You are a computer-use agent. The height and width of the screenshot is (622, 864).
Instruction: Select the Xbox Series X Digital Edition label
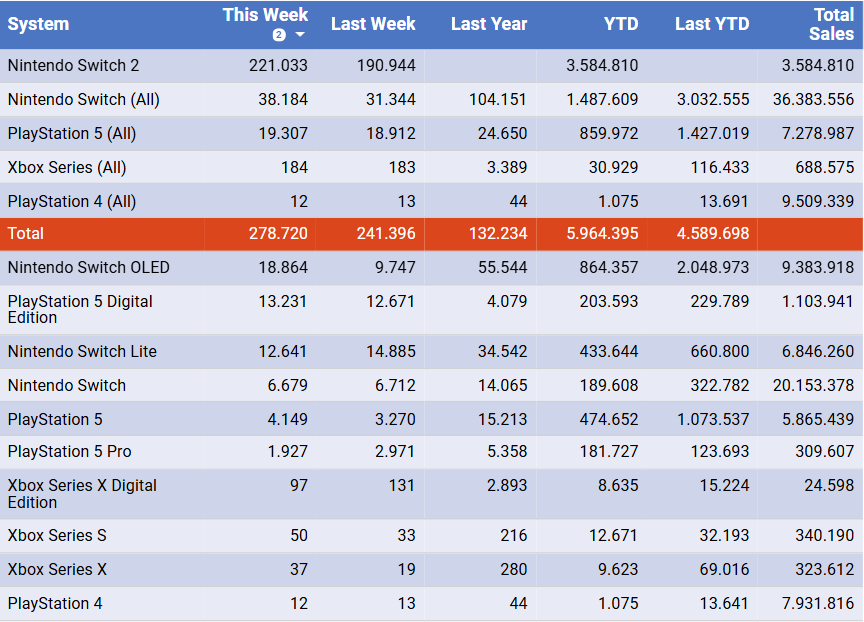point(82,494)
